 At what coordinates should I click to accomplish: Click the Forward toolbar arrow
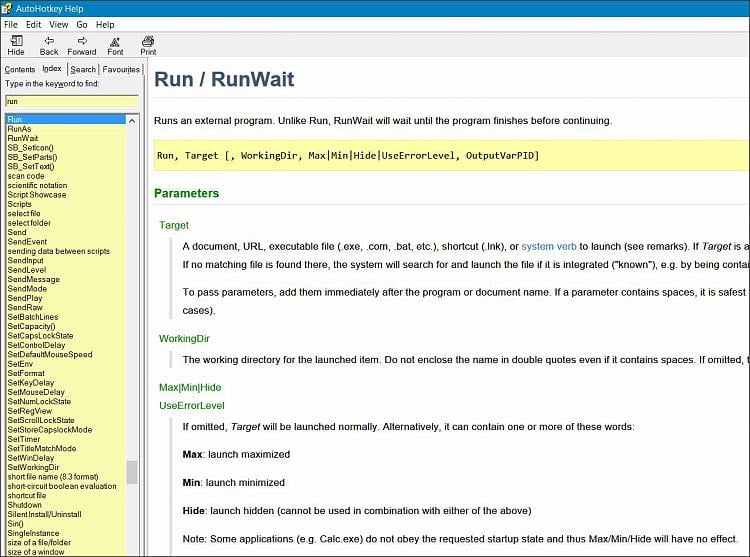pos(82,45)
